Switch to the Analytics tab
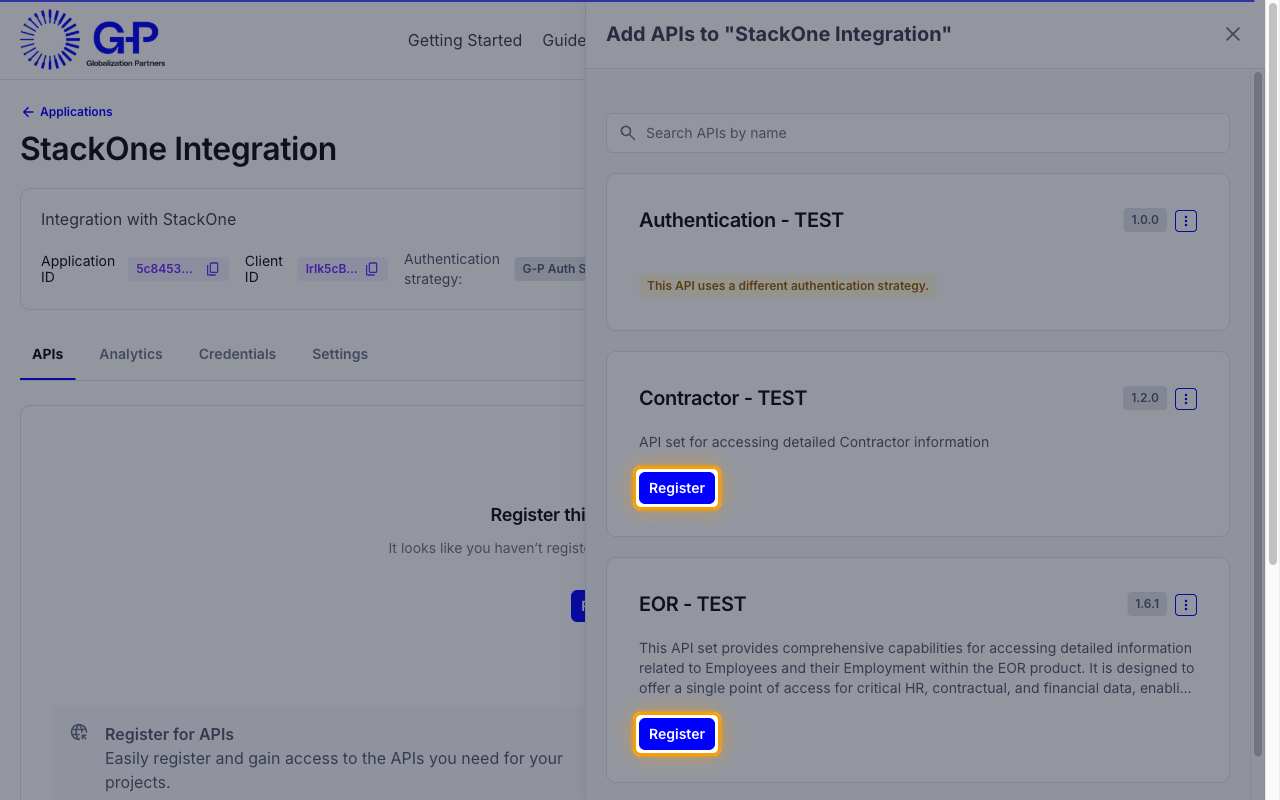 tap(131, 354)
